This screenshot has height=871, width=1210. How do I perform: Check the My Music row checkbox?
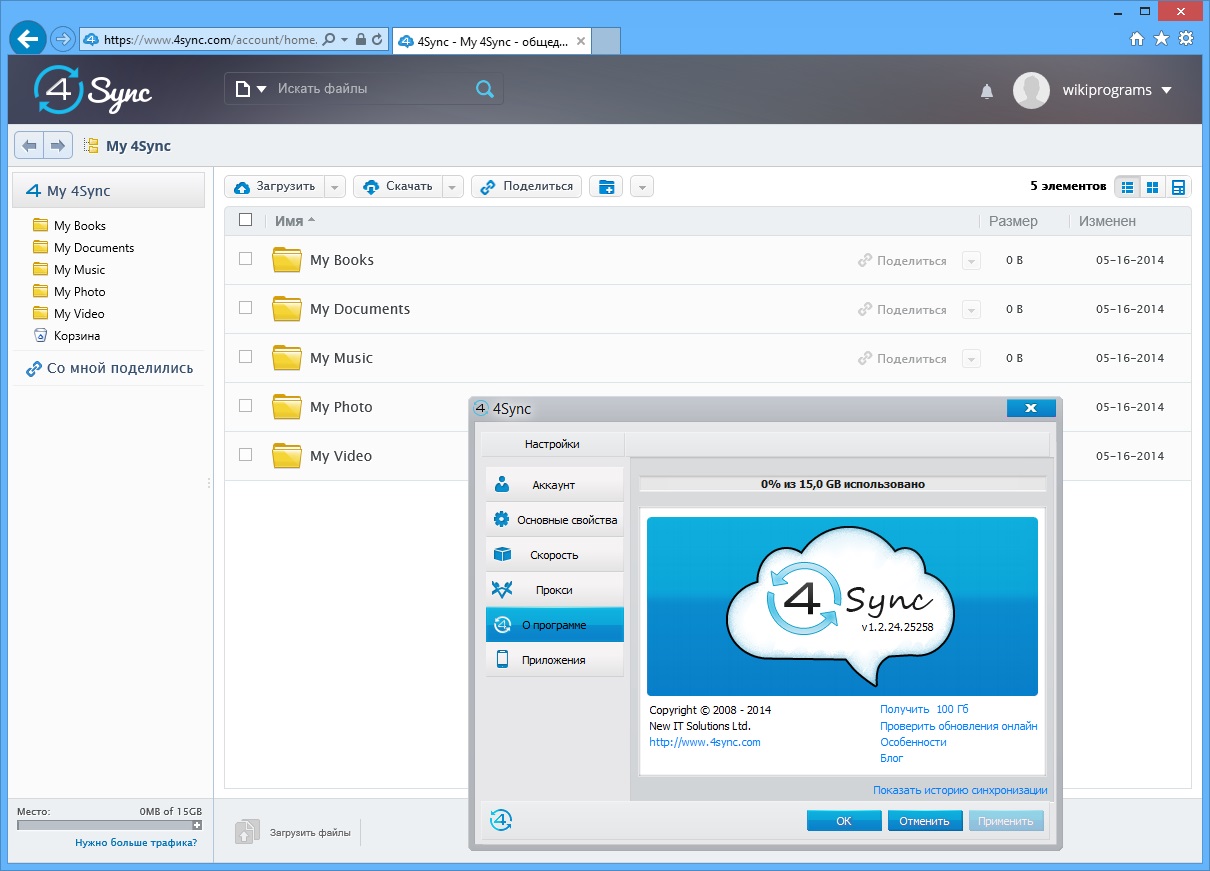pos(246,357)
